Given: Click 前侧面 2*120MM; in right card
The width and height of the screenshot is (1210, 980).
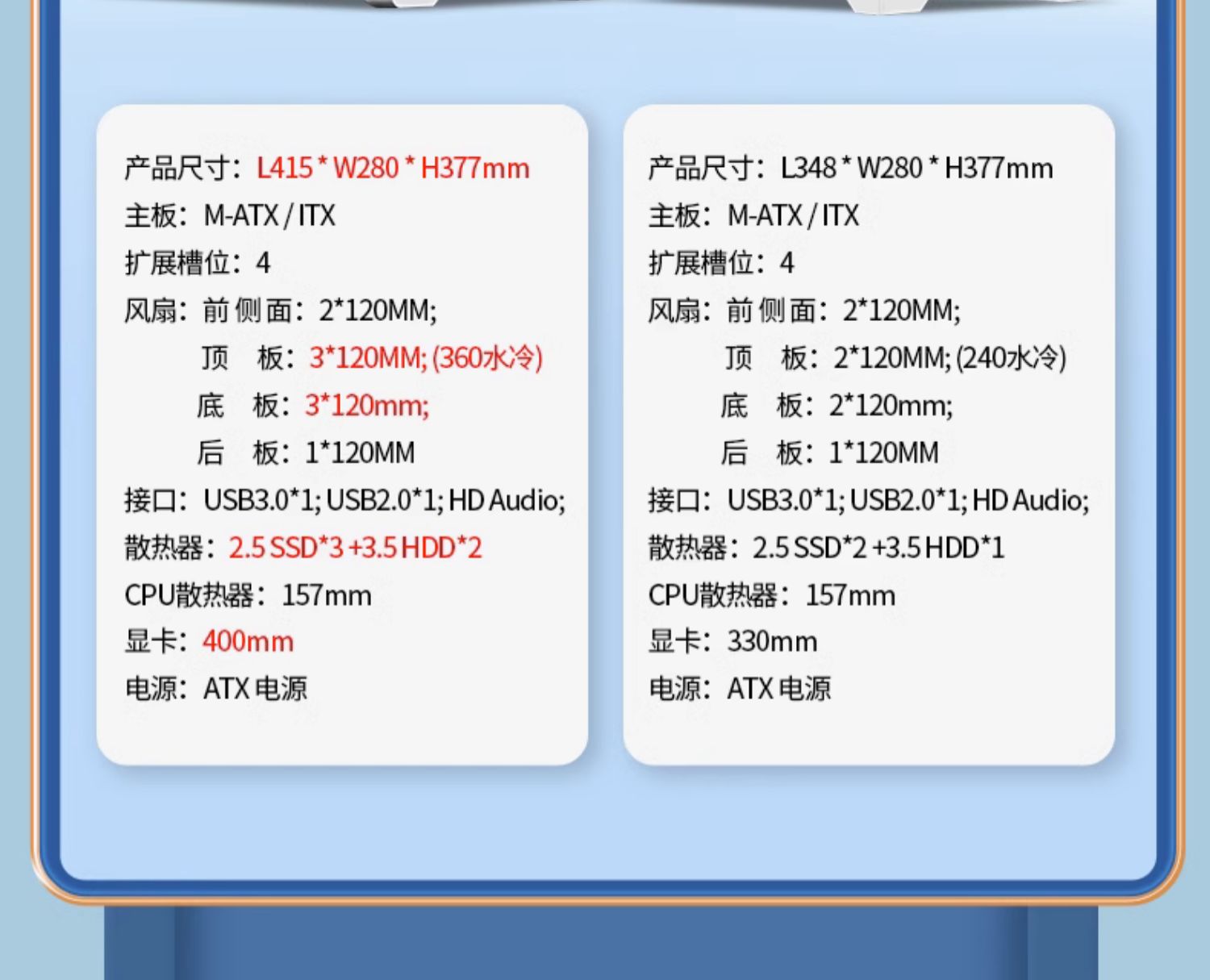Looking at the screenshot, I should click(x=844, y=311).
